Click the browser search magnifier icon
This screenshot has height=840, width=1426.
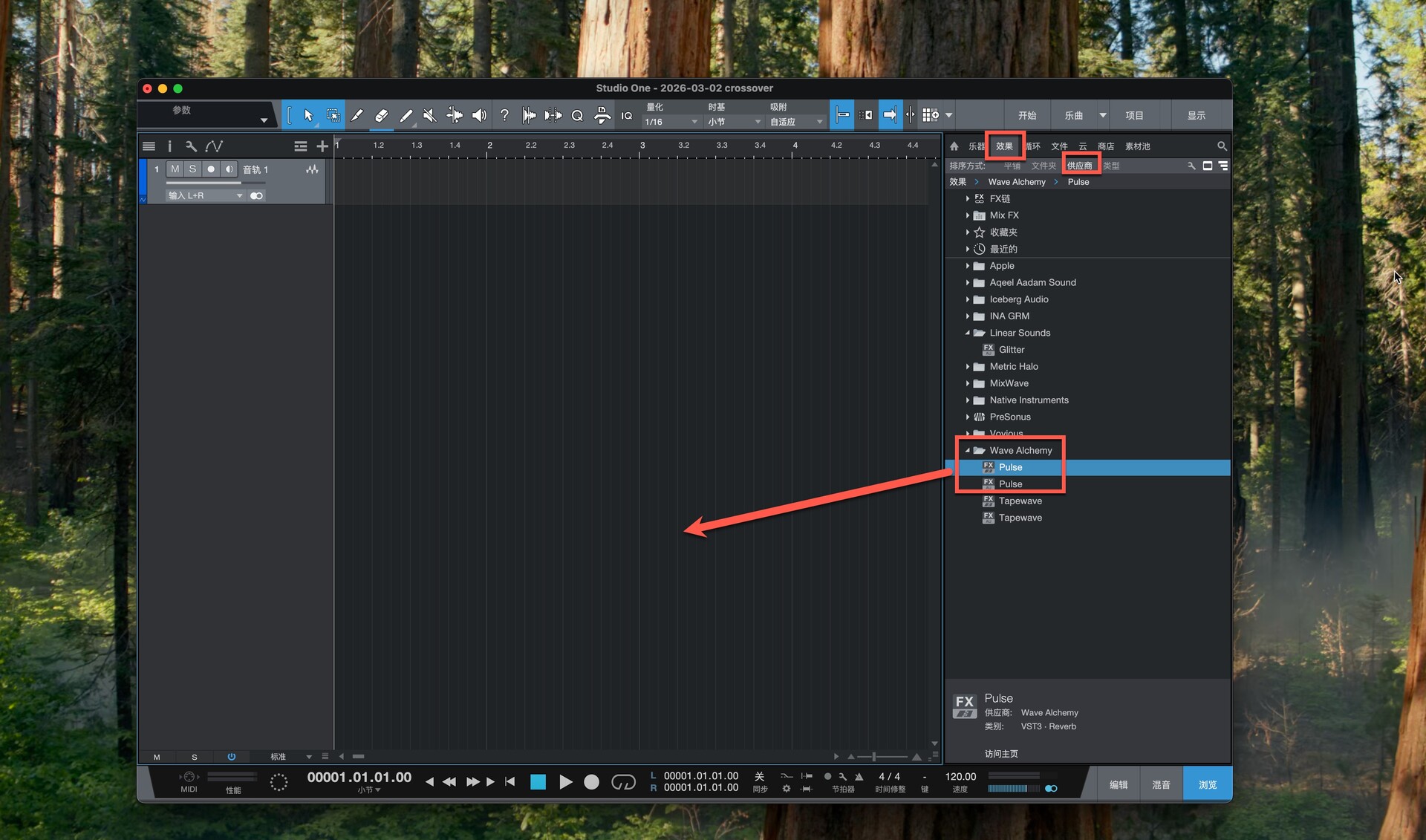tap(1222, 146)
